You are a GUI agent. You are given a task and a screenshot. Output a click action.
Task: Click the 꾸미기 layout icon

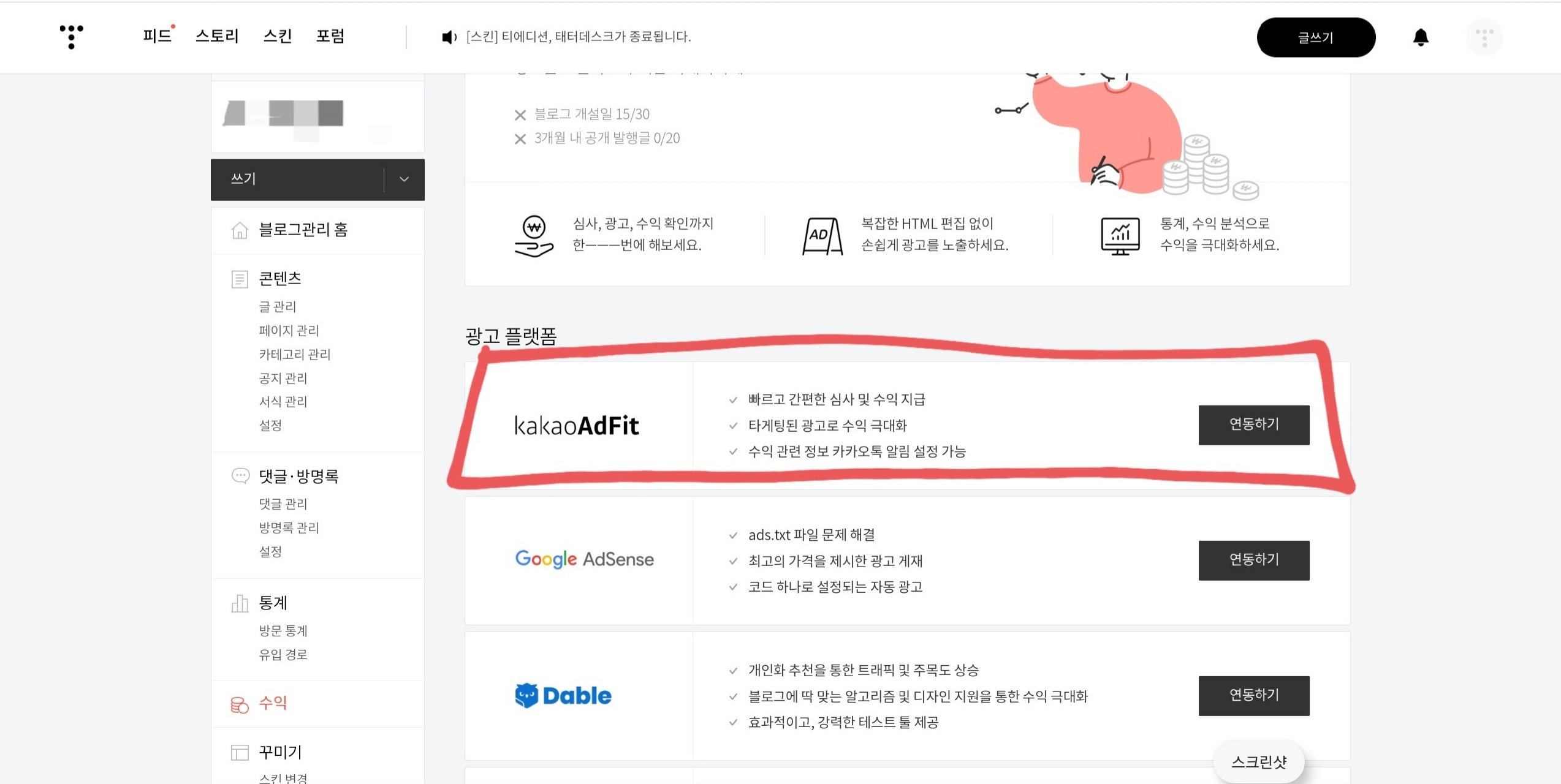tap(240, 752)
